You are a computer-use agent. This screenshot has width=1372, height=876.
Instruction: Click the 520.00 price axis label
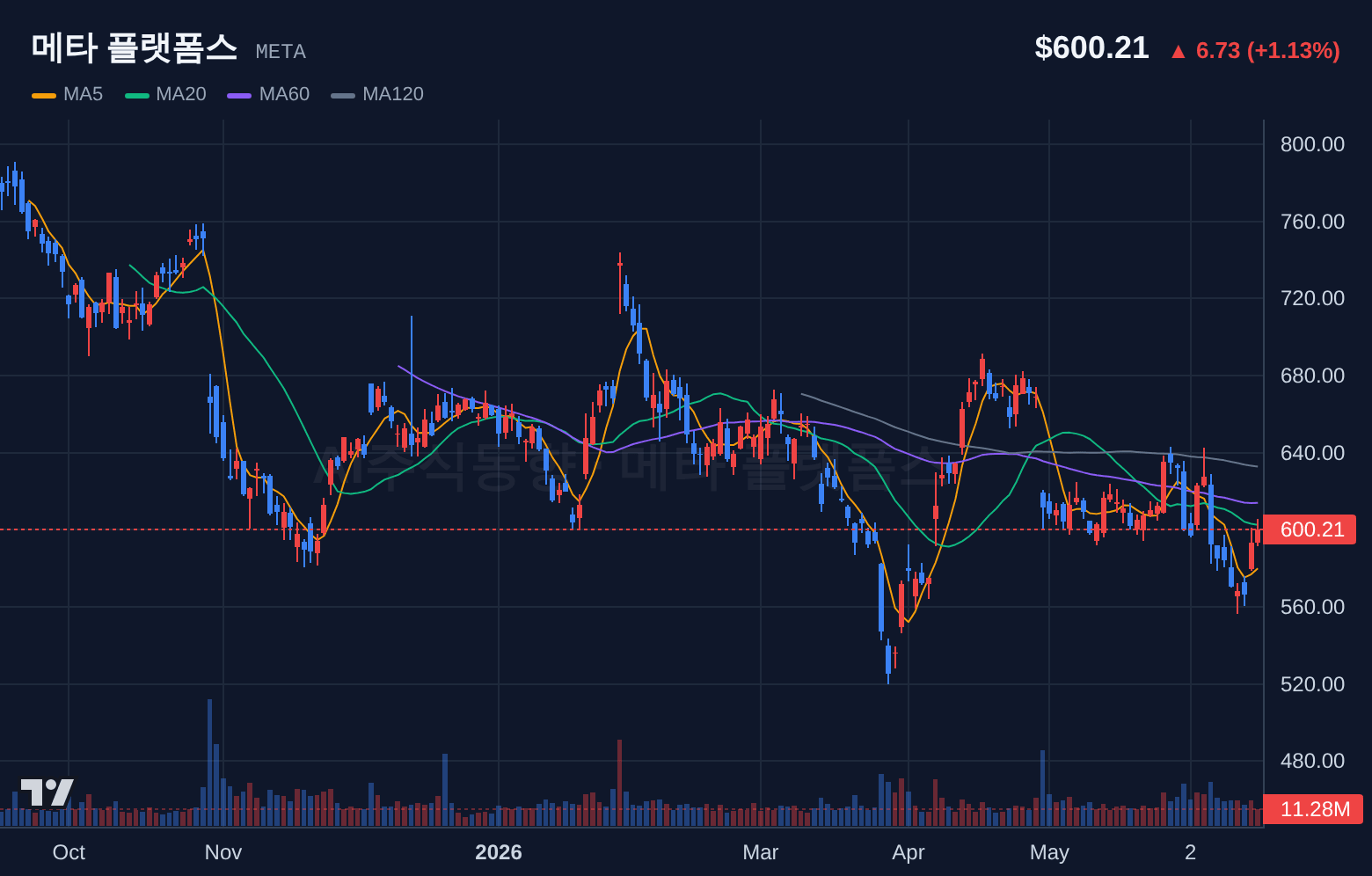click(1312, 684)
